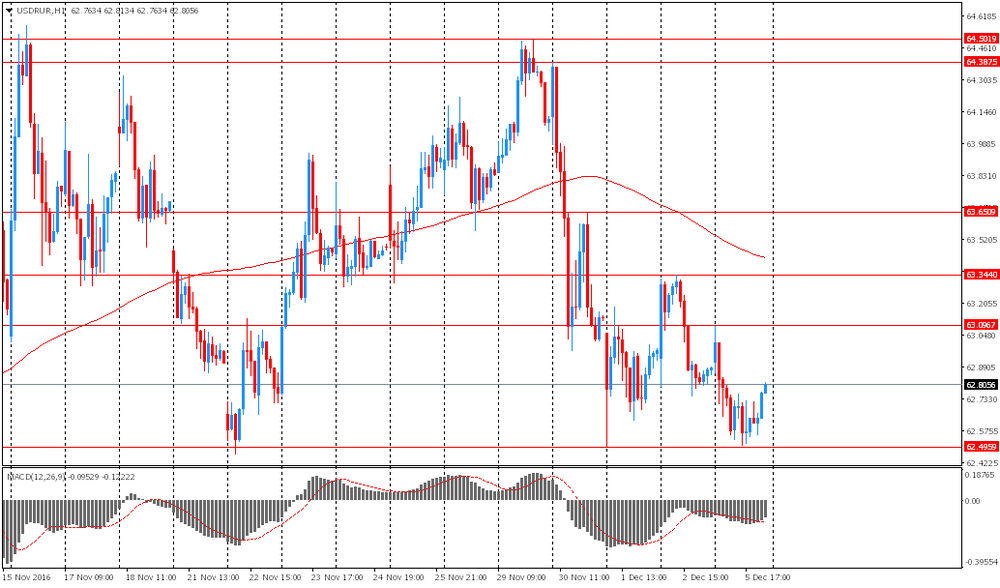
Task: Click the 64.3035 price scale value
Action: 982,80
